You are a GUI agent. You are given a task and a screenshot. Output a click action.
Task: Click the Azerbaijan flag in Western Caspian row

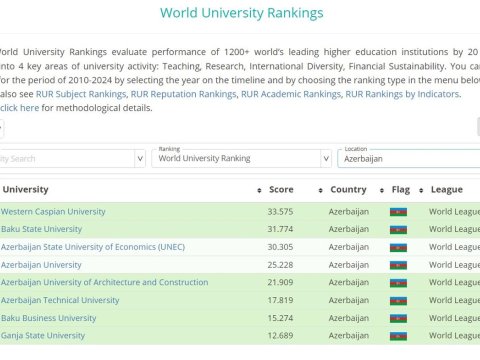(x=398, y=212)
